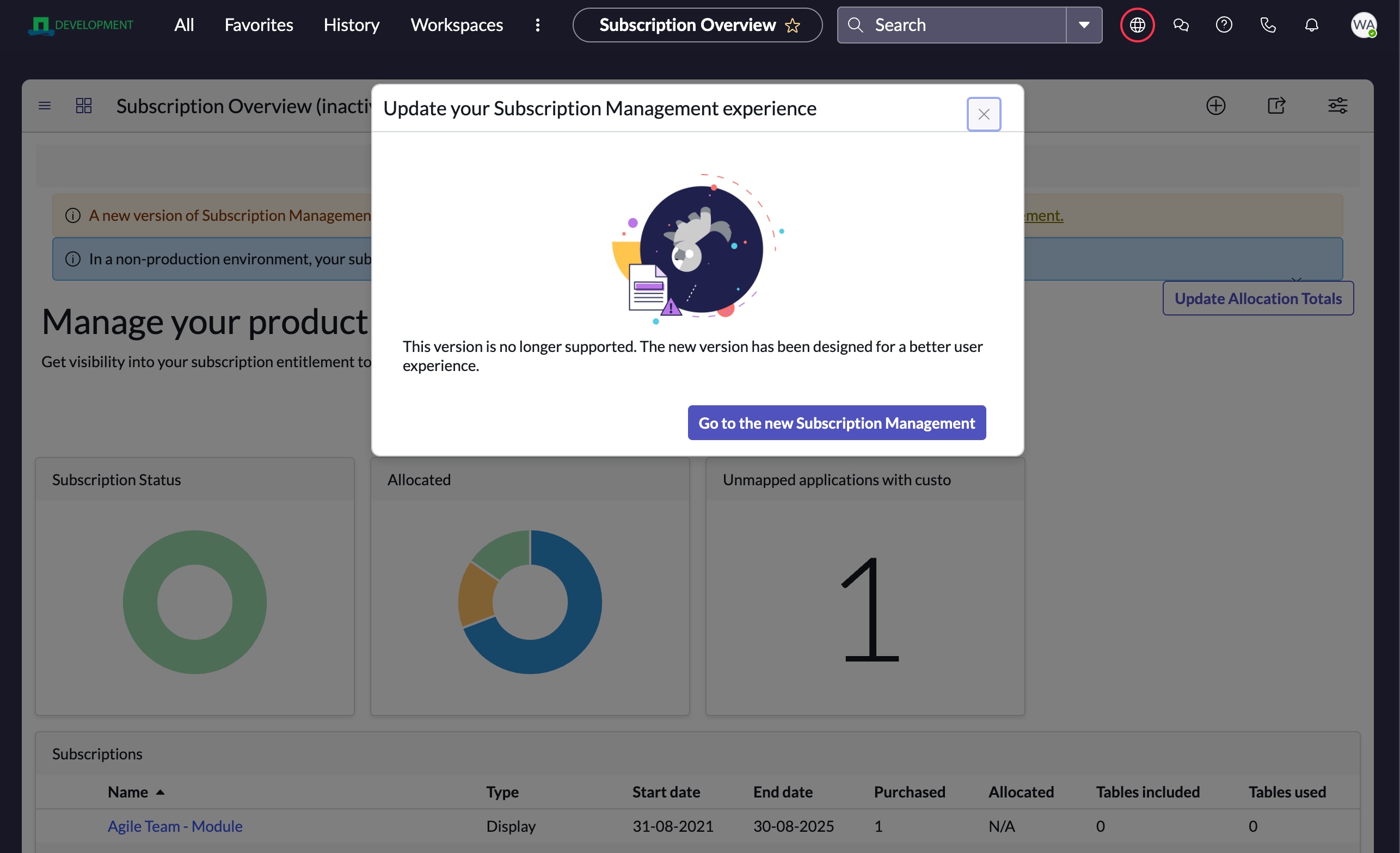Sort by the Tables used column
1400x853 pixels.
[x=1287, y=792]
